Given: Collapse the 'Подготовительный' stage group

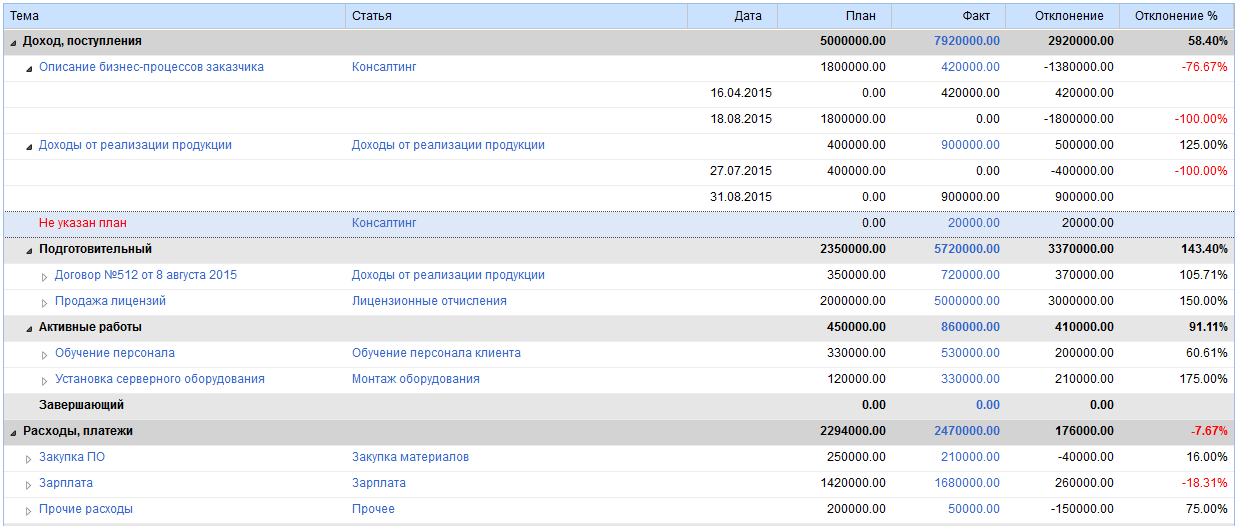Looking at the screenshot, I should [29, 250].
